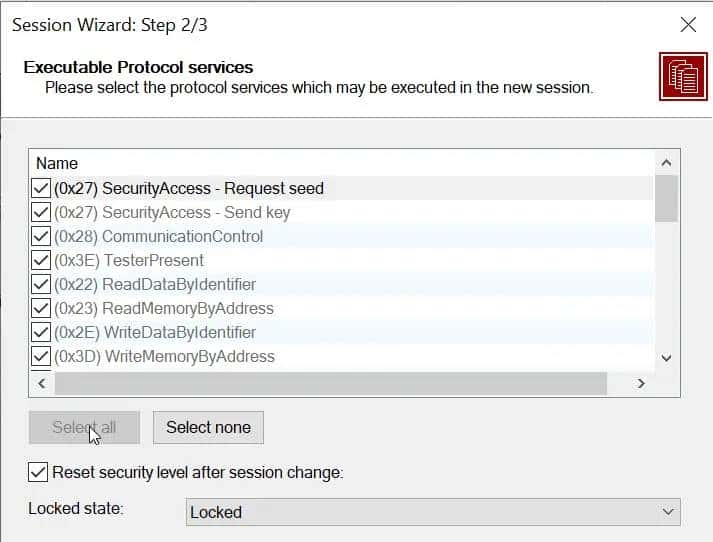
Task: Toggle SecurityAccess - Send key checkbox
Action: 41,212
